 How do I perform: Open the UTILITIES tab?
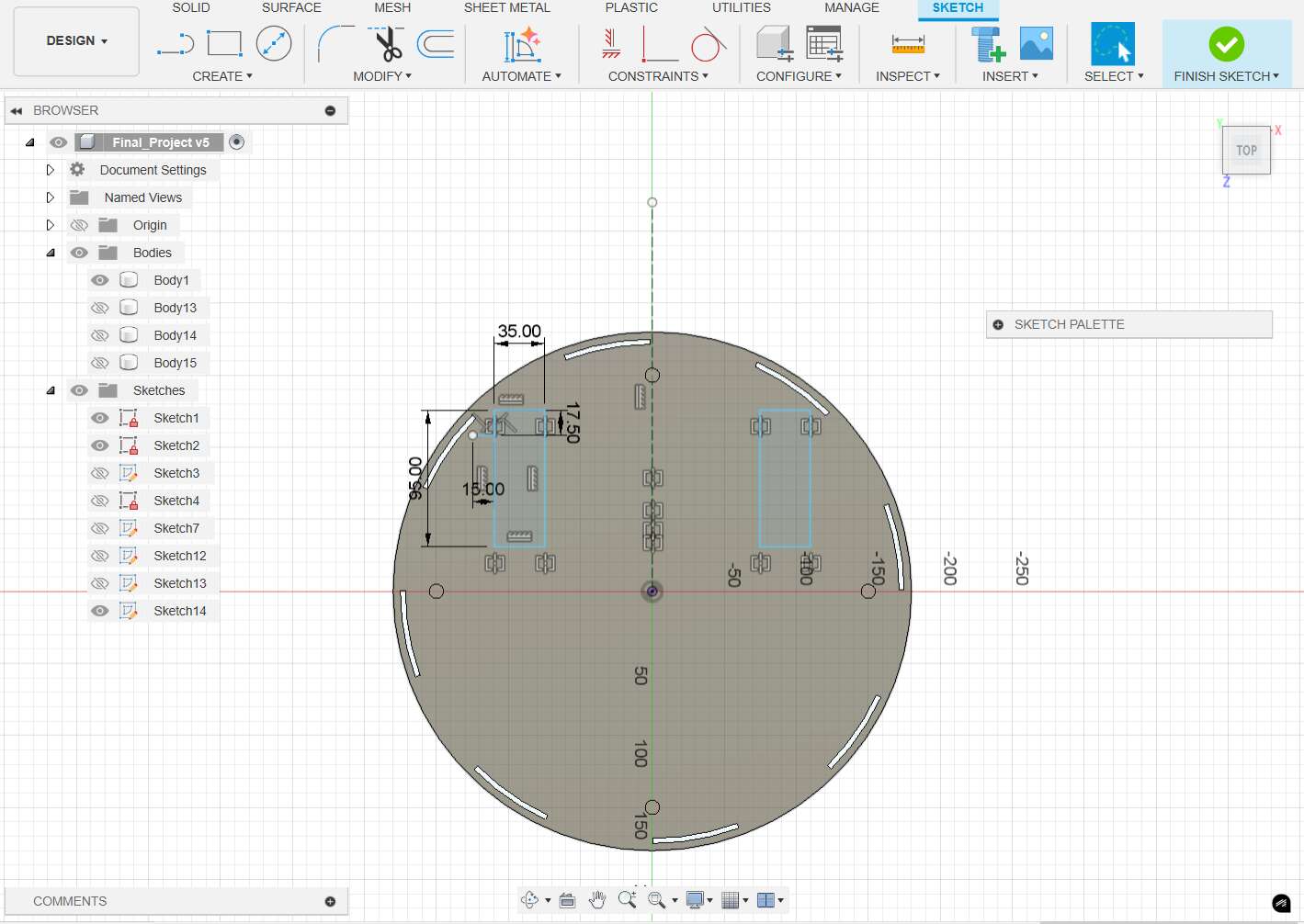click(x=741, y=7)
